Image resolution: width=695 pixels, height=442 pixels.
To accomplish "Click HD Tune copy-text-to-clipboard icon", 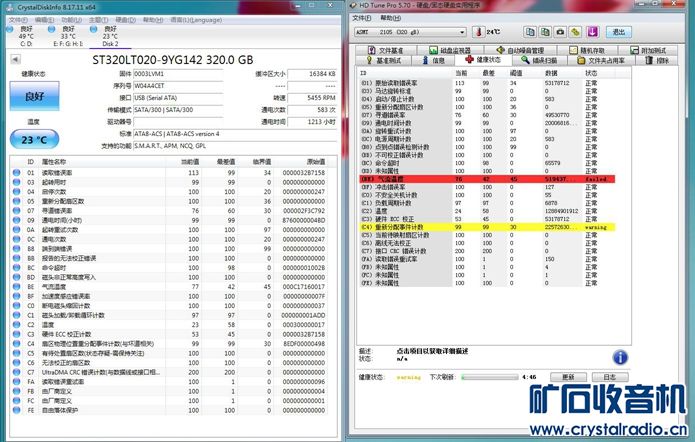I will click(530, 32).
